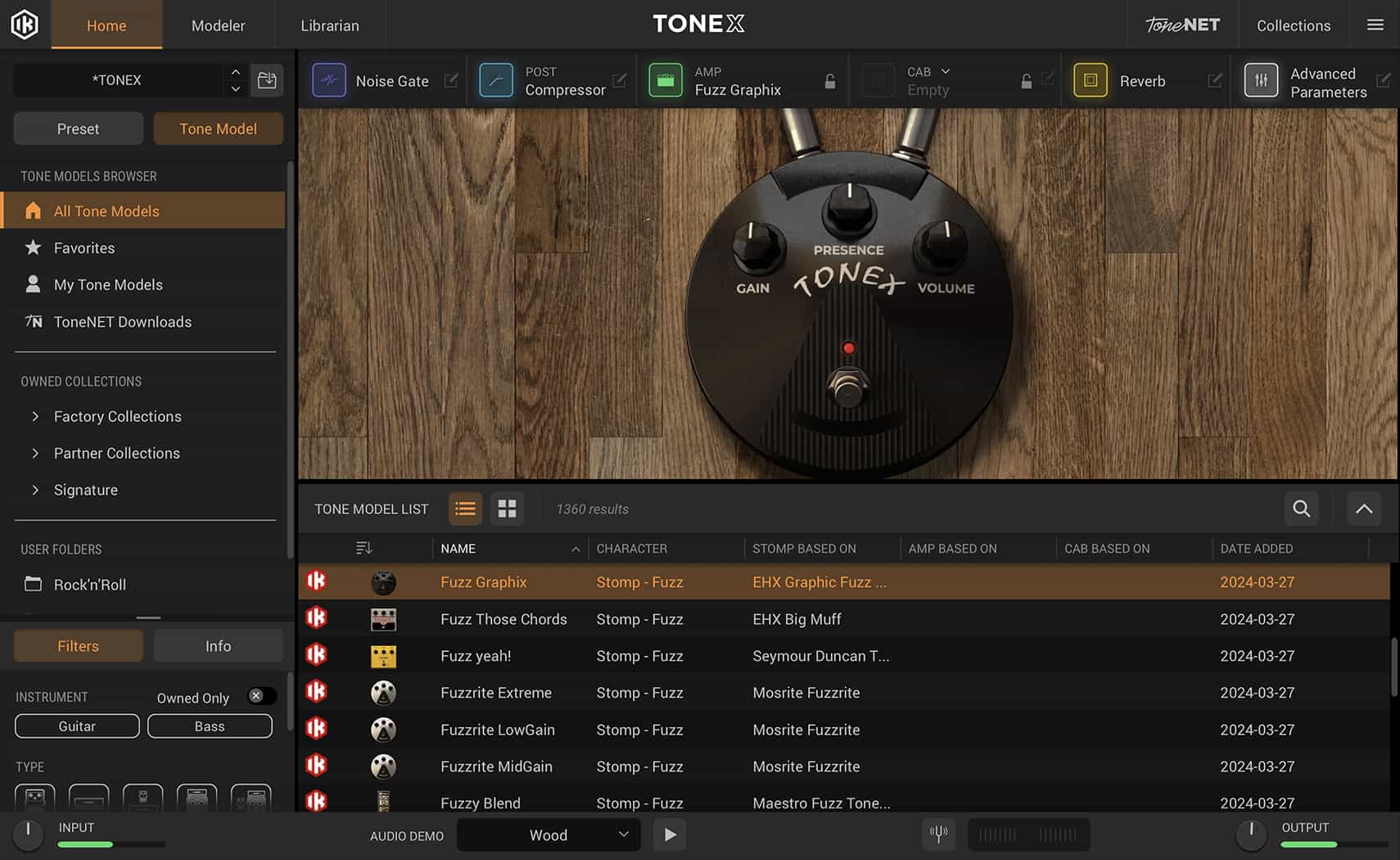
Task: Open ToneNET Downloads in the sidebar
Action: click(123, 321)
